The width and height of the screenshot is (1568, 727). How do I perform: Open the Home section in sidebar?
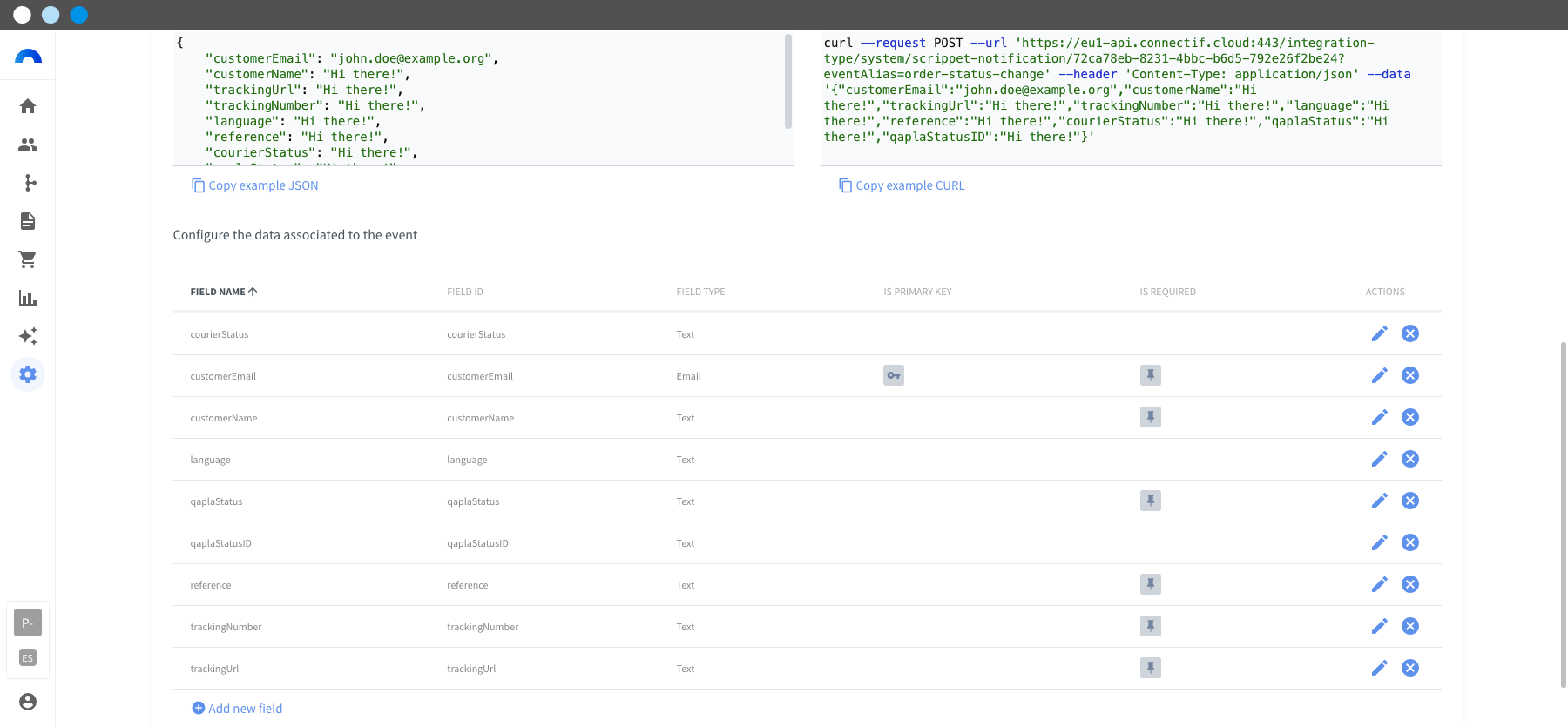click(28, 106)
